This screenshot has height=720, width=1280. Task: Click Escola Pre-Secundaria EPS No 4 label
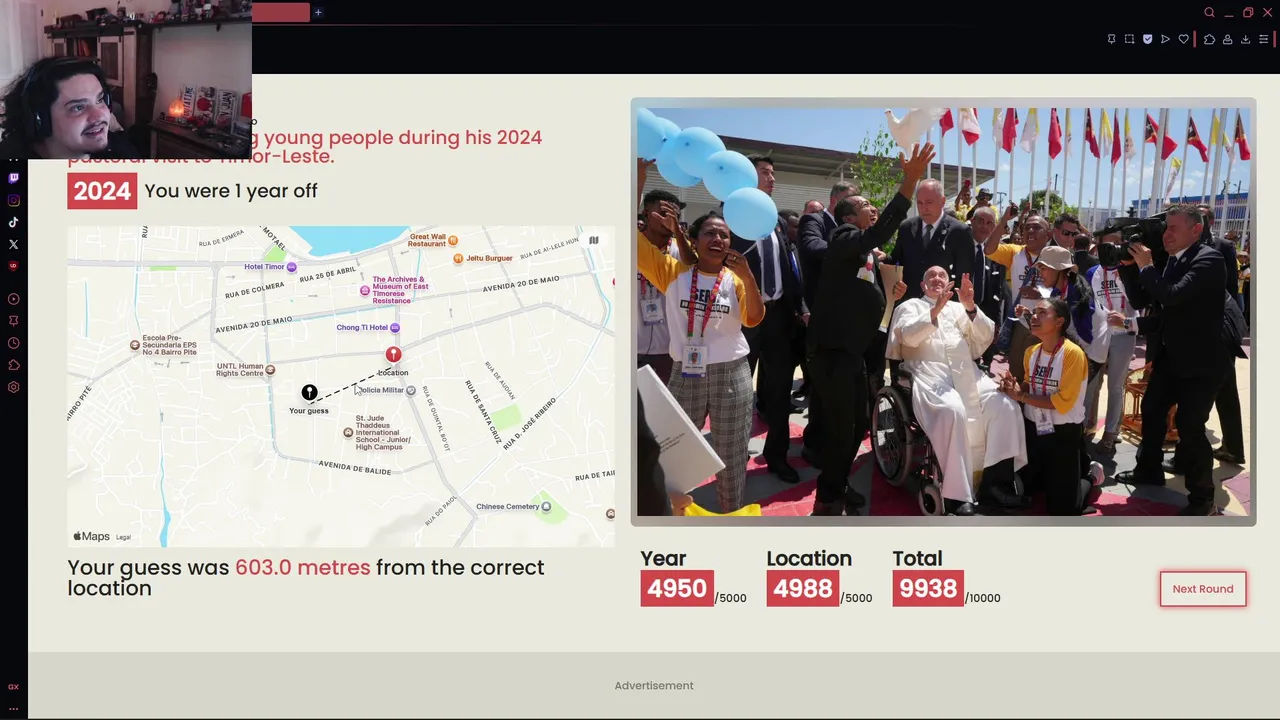pyautogui.click(x=163, y=345)
